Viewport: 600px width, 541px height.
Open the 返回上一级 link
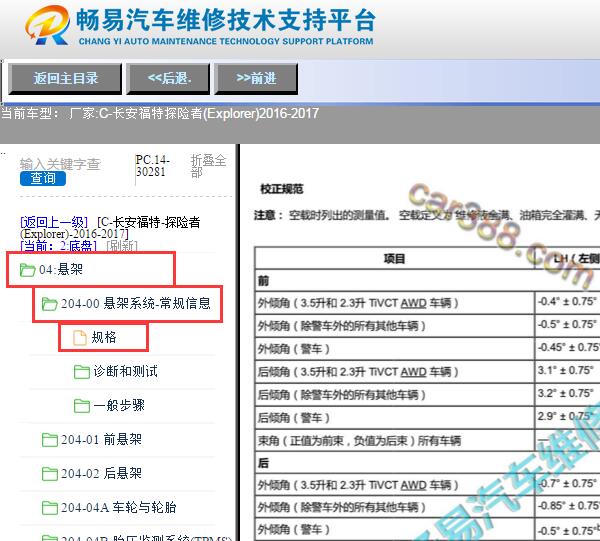pyautogui.click(x=54, y=222)
